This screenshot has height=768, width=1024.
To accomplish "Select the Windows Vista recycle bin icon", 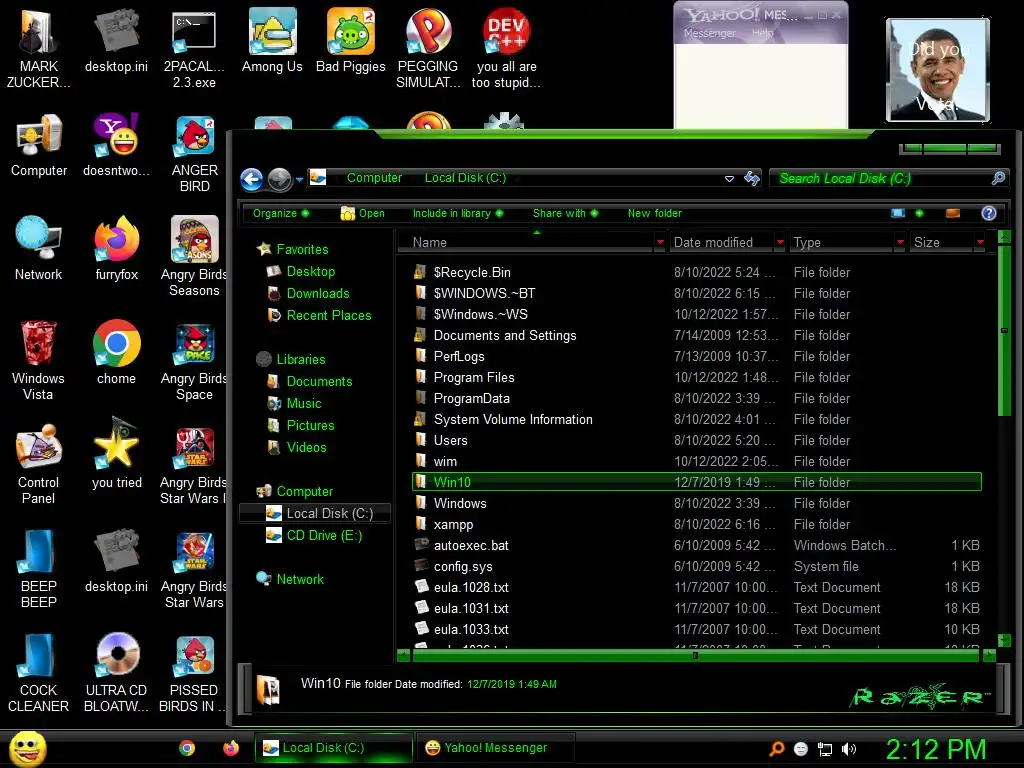I will [38, 360].
